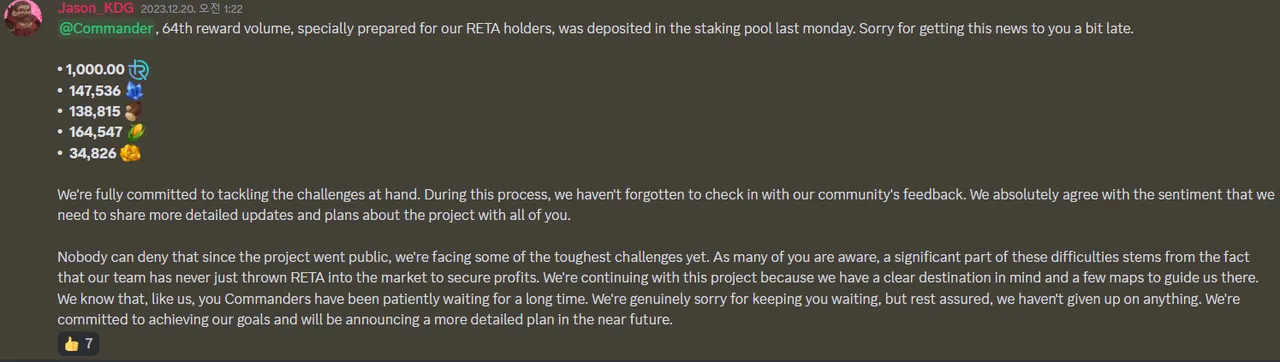
Task: Click the corn emoji beside 164,547
Action: click(x=136, y=132)
